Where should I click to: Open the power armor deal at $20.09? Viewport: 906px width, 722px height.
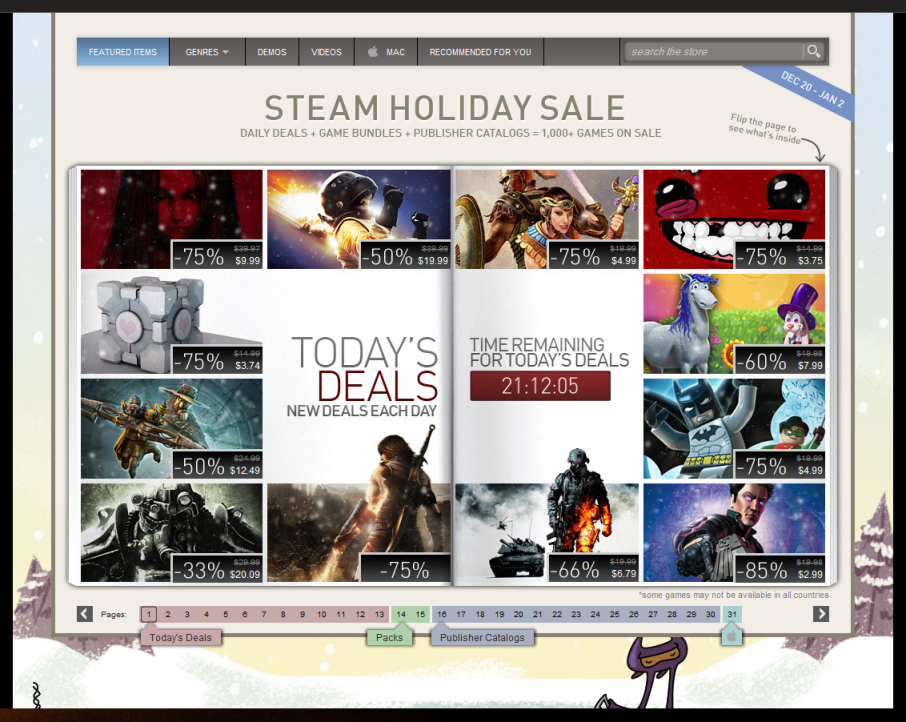coord(172,533)
